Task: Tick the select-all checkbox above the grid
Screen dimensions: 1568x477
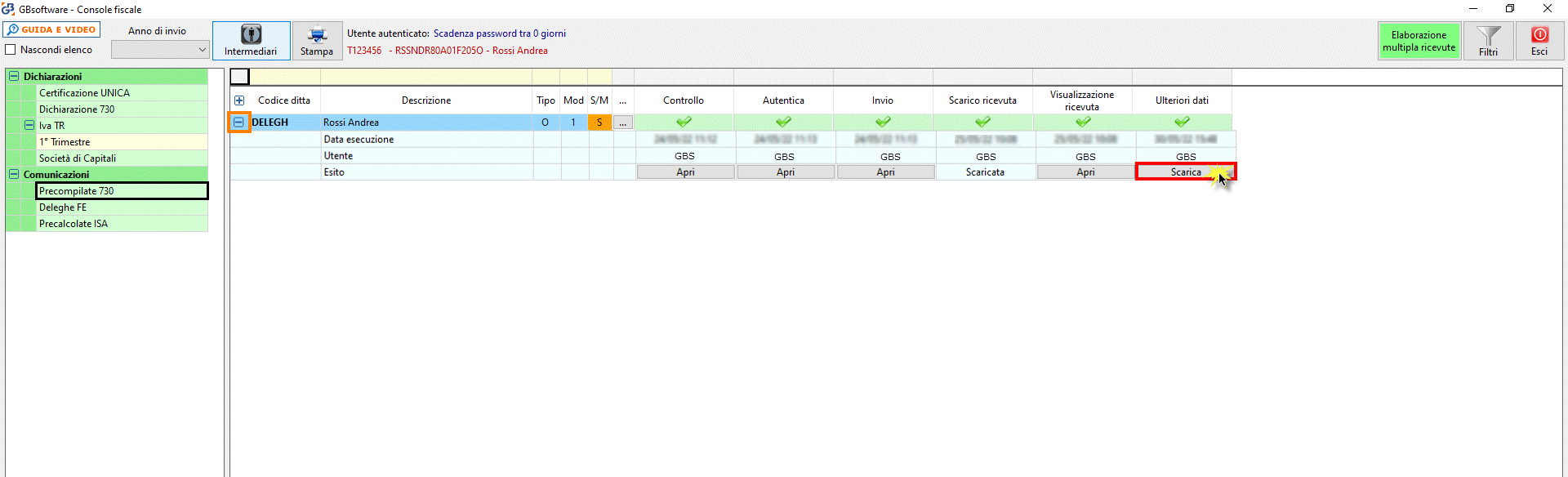Action: (239, 77)
